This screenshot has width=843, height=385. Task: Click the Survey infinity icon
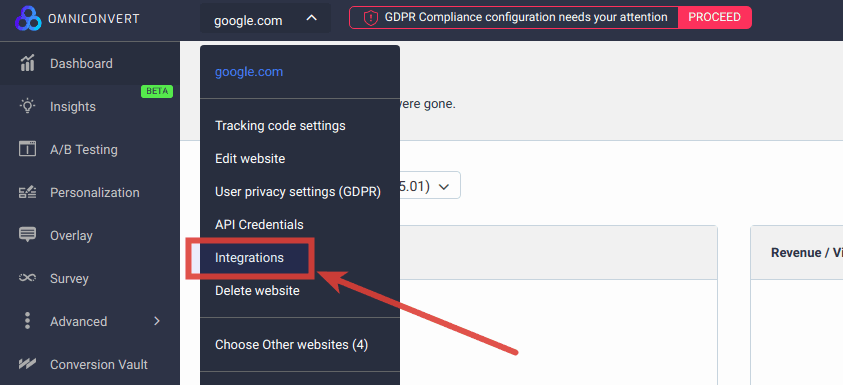[x=27, y=278]
